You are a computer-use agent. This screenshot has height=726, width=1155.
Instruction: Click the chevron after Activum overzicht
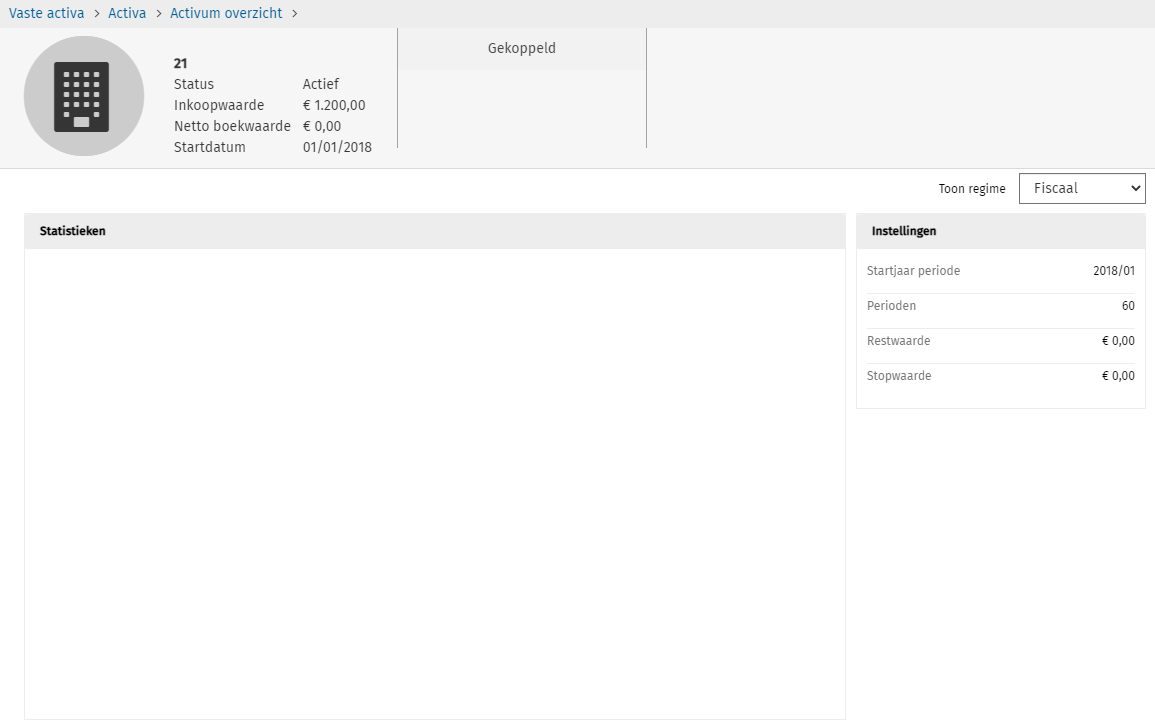coord(295,13)
